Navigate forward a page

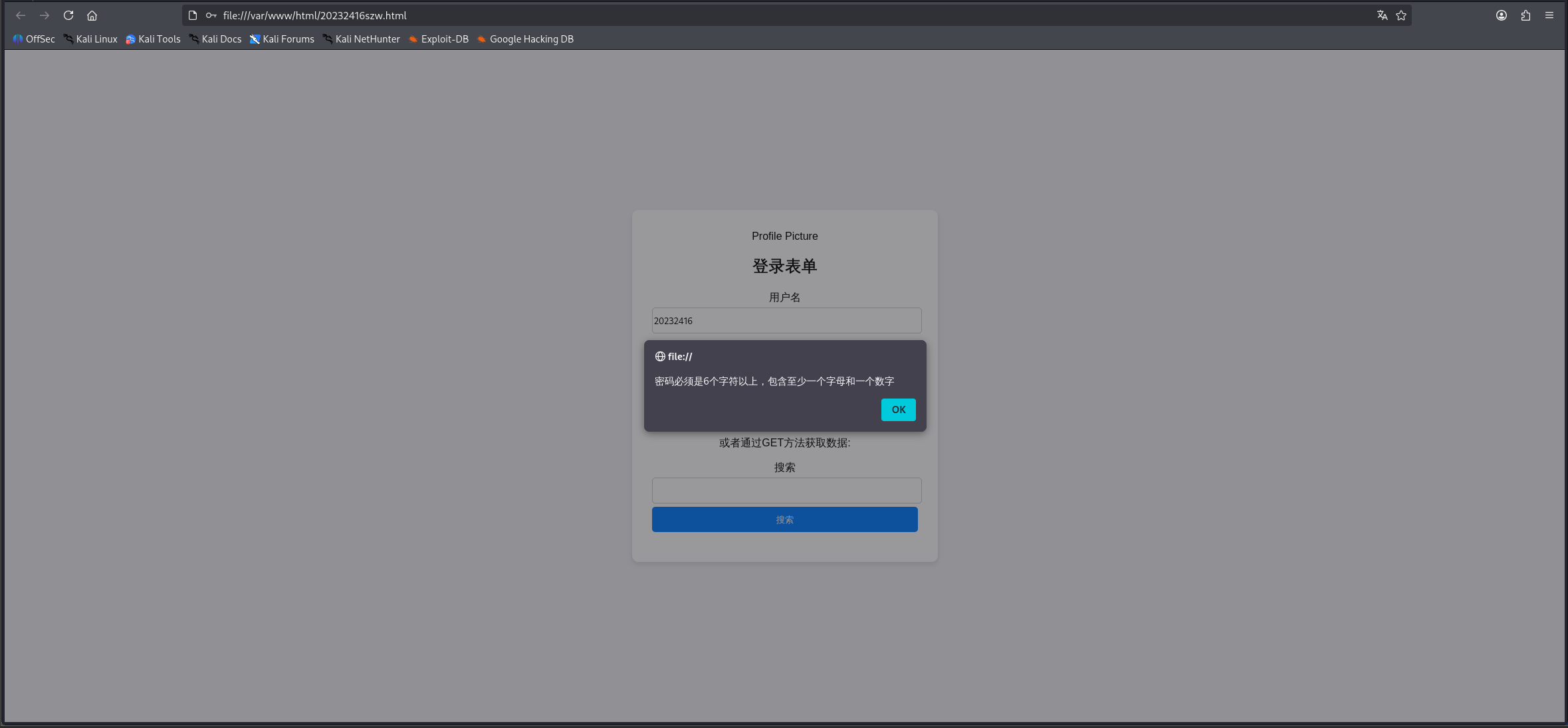(x=45, y=15)
